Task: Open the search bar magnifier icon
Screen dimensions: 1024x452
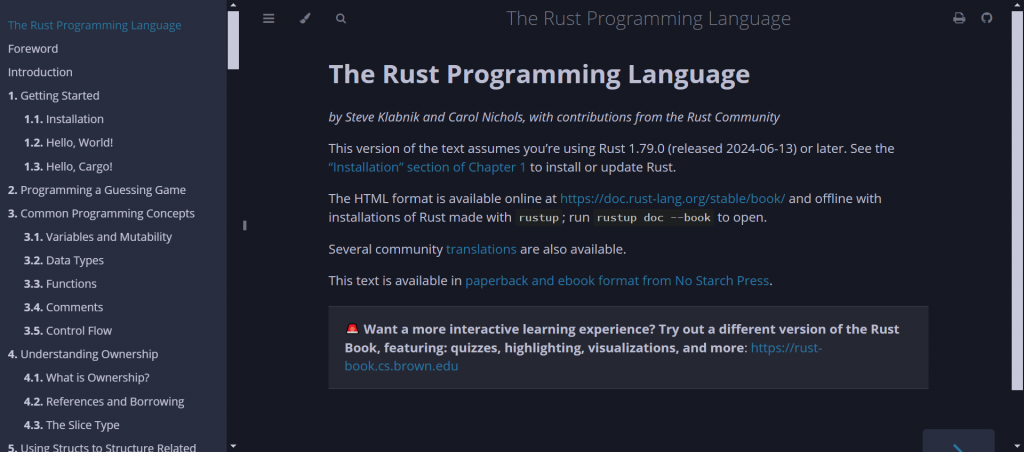Action: (x=341, y=18)
